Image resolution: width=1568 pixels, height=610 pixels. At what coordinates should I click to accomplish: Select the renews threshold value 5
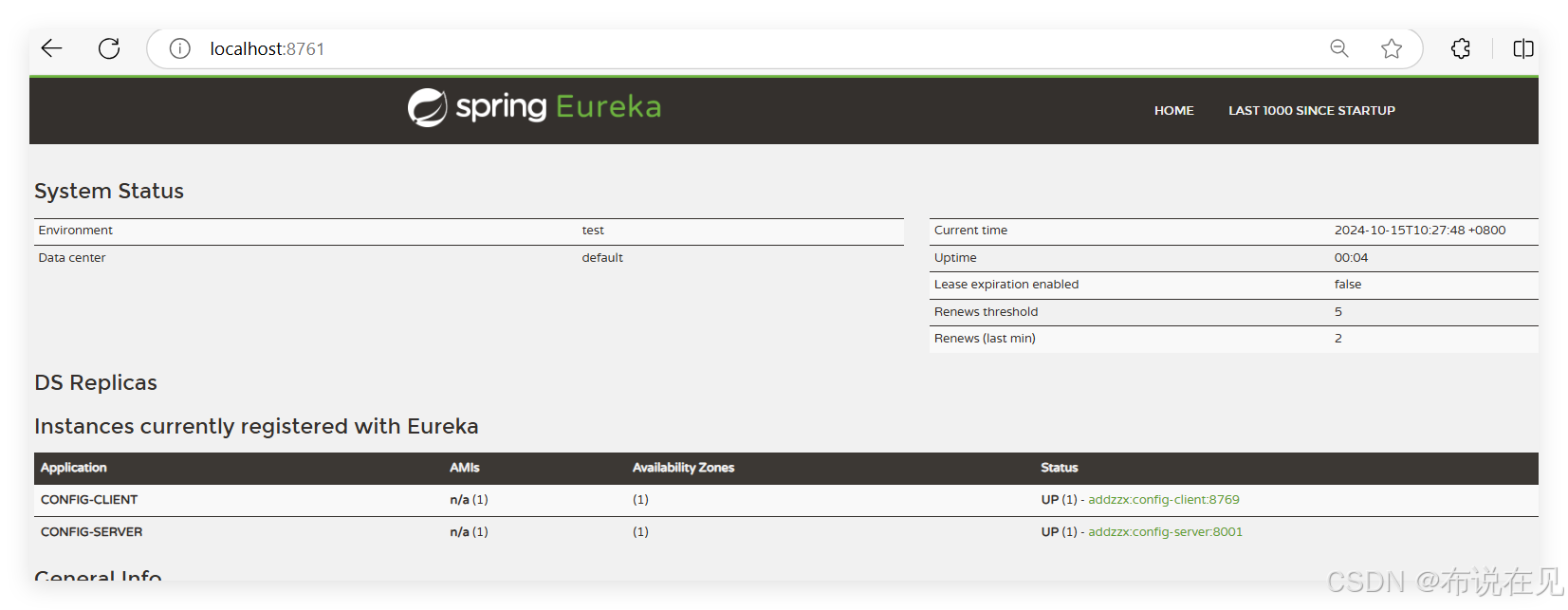click(1338, 312)
